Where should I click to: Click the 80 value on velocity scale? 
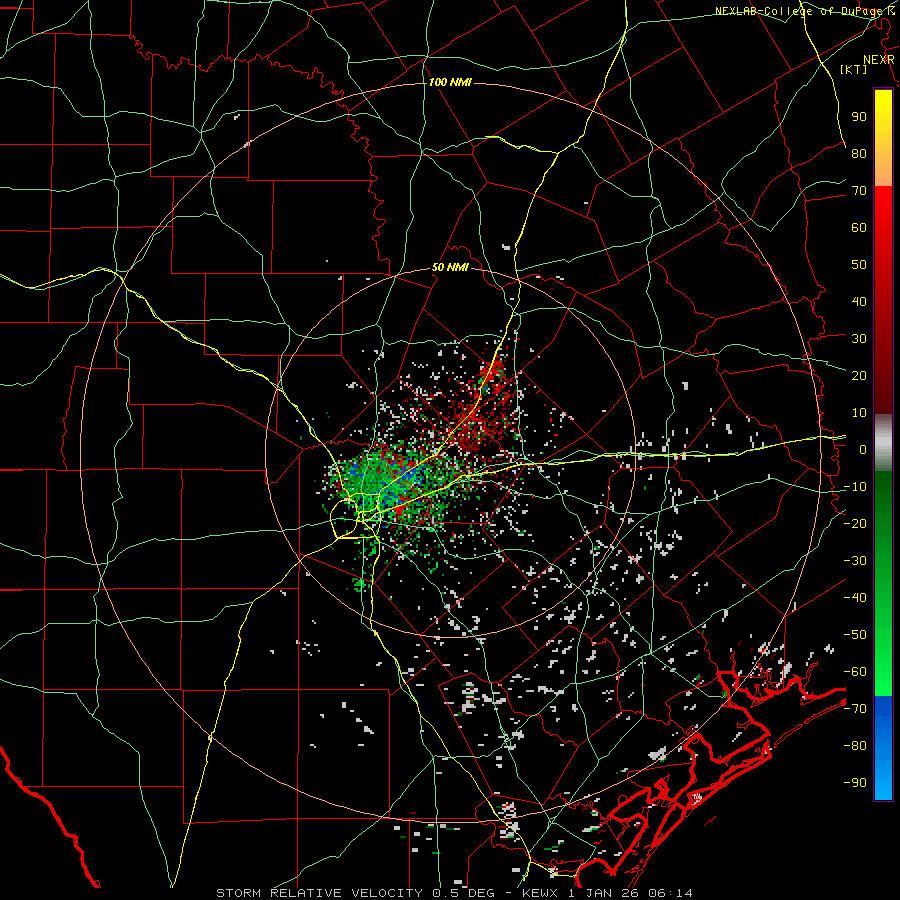pos(859,153)
